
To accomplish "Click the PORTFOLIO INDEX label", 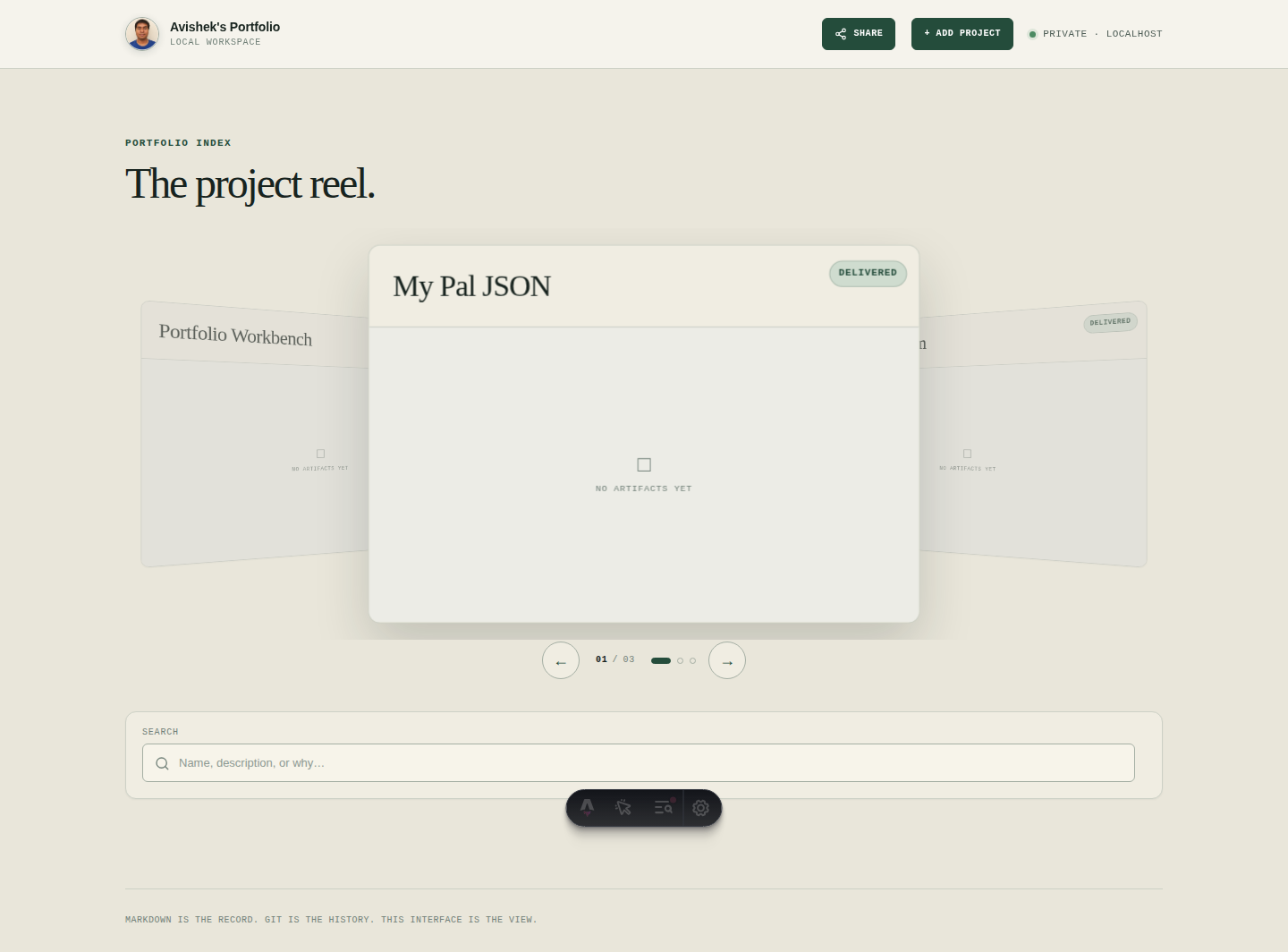I will (178, 143).
